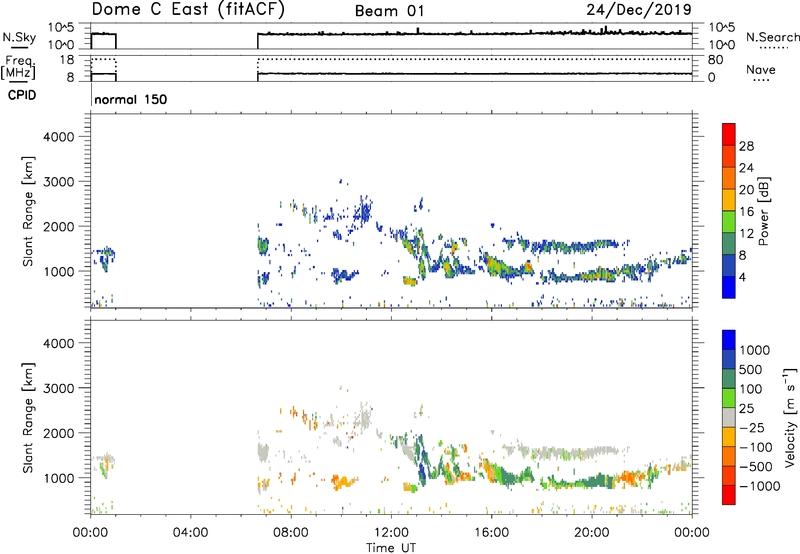Image resolution: width=800 pixels, height=554 pixels.
Task: Click the 'Beam 01' label
Action: tap(389, 11)
